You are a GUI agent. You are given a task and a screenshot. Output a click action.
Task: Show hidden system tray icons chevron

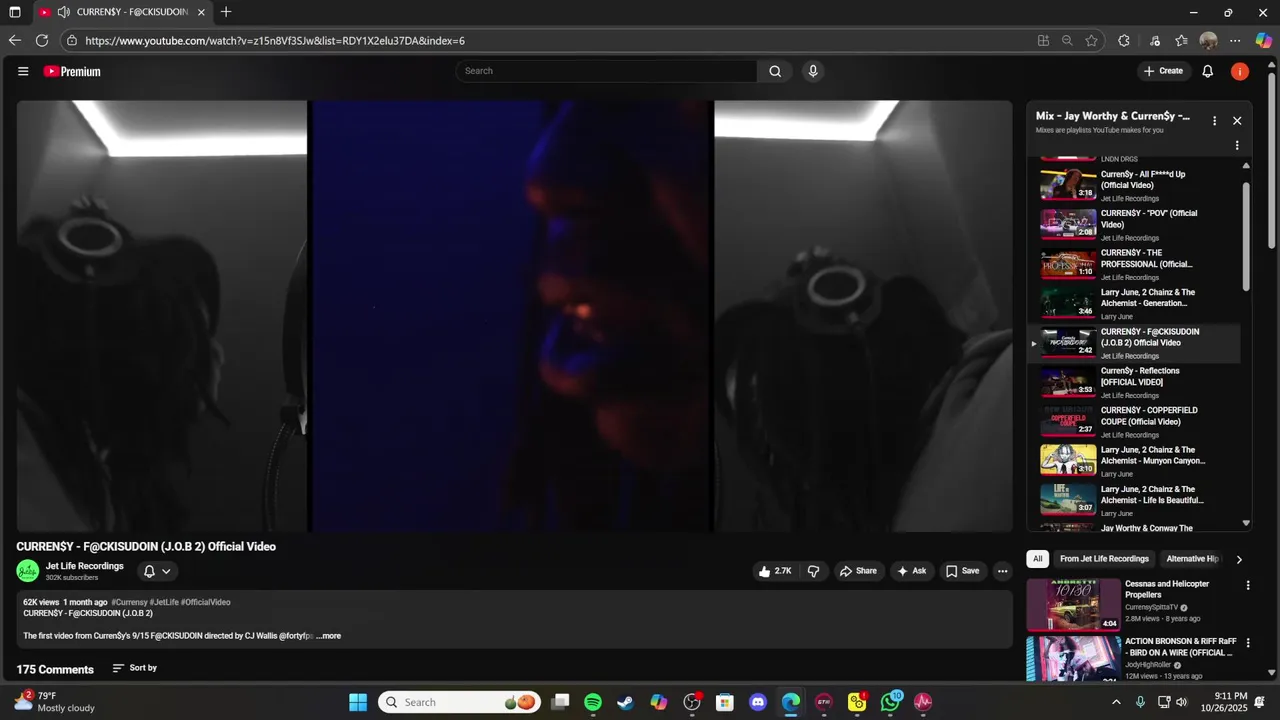[1117, 702]
